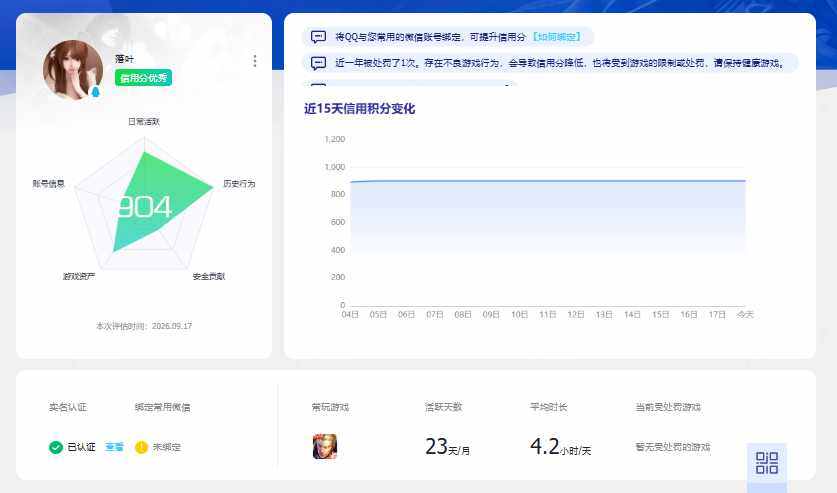This screenshot has width=837, height=493.
Task: Click the 06日 date on the chart axis
Action: (x=406, y=315)
